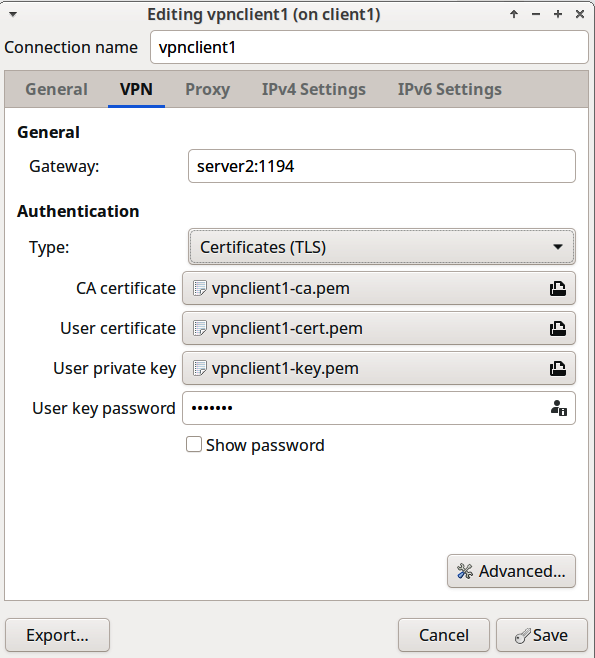The height and width of the screenshot is (658, 595).
Task: Enable the Show password checkbox
Action: point(194,444)
